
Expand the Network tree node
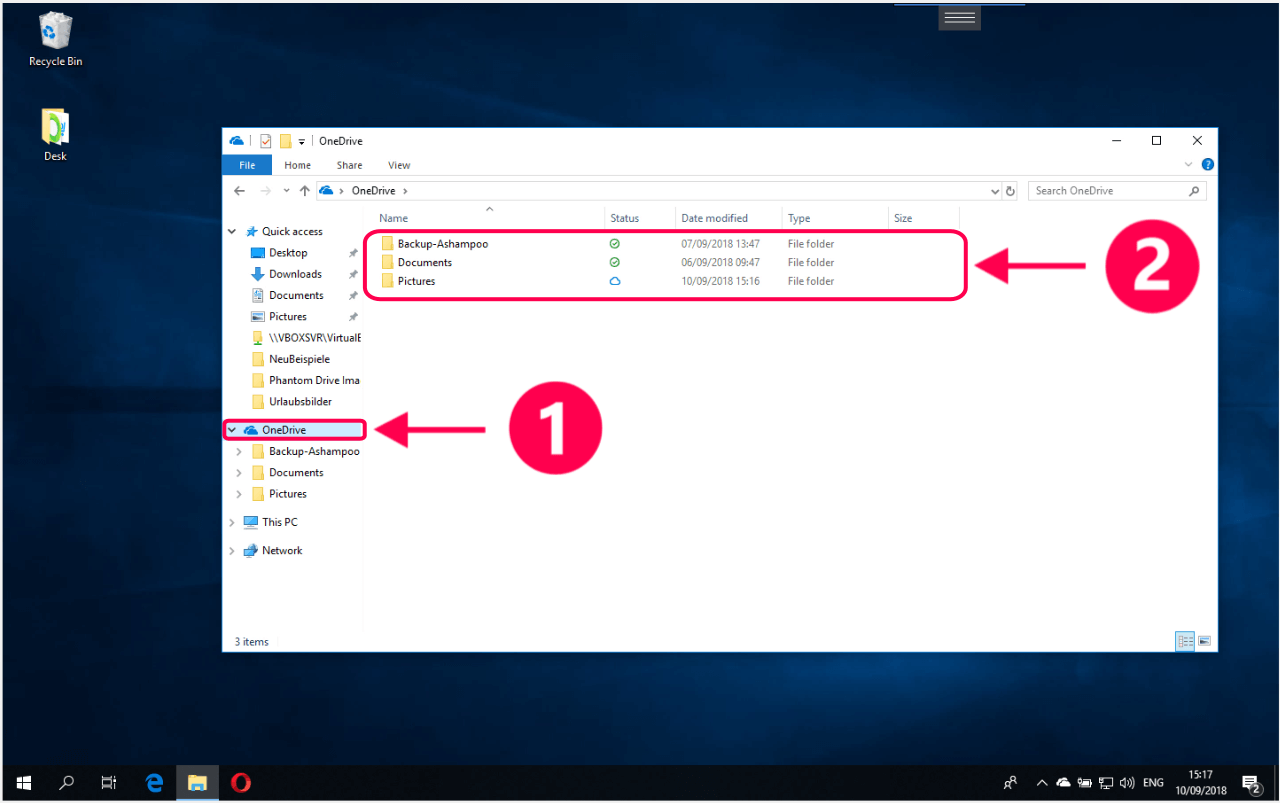tap(232, 551)
